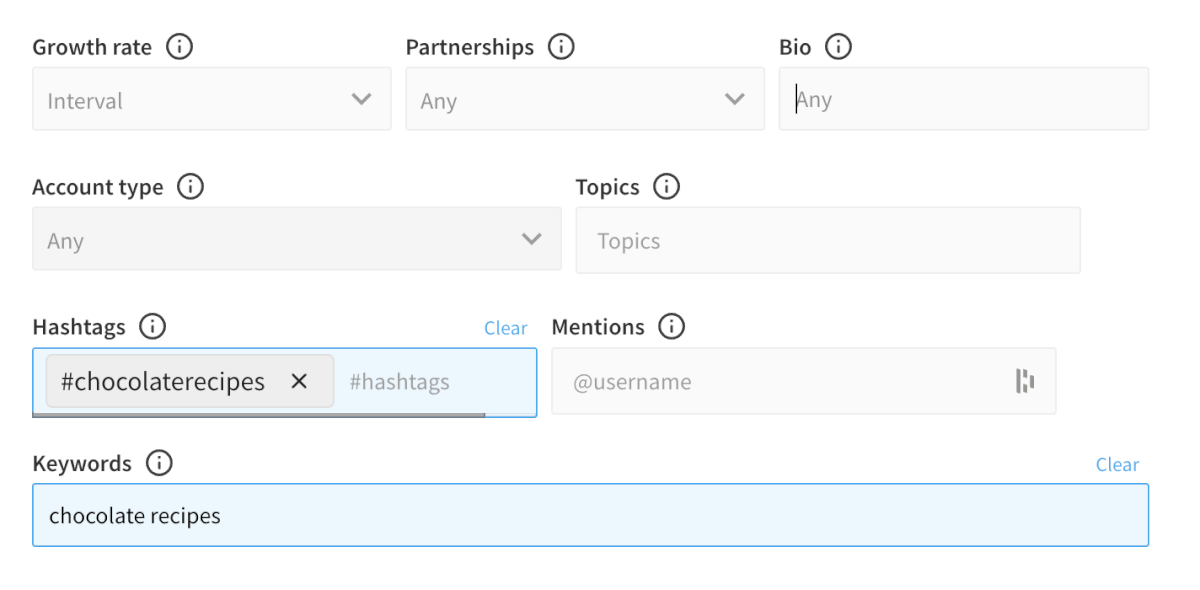Click the @username Mentions field
This screenshot has height=590, width=1200.
tap(780, 381)
